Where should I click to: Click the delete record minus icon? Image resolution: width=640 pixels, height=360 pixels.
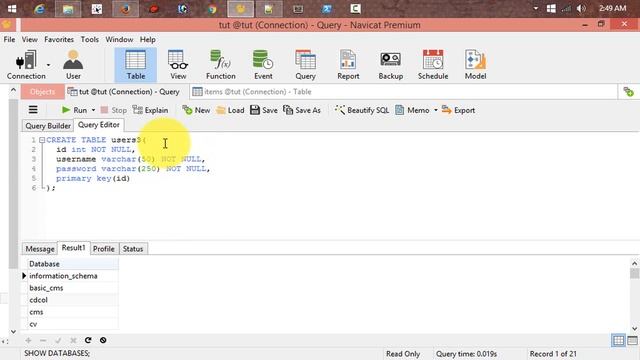click(43, 340)
